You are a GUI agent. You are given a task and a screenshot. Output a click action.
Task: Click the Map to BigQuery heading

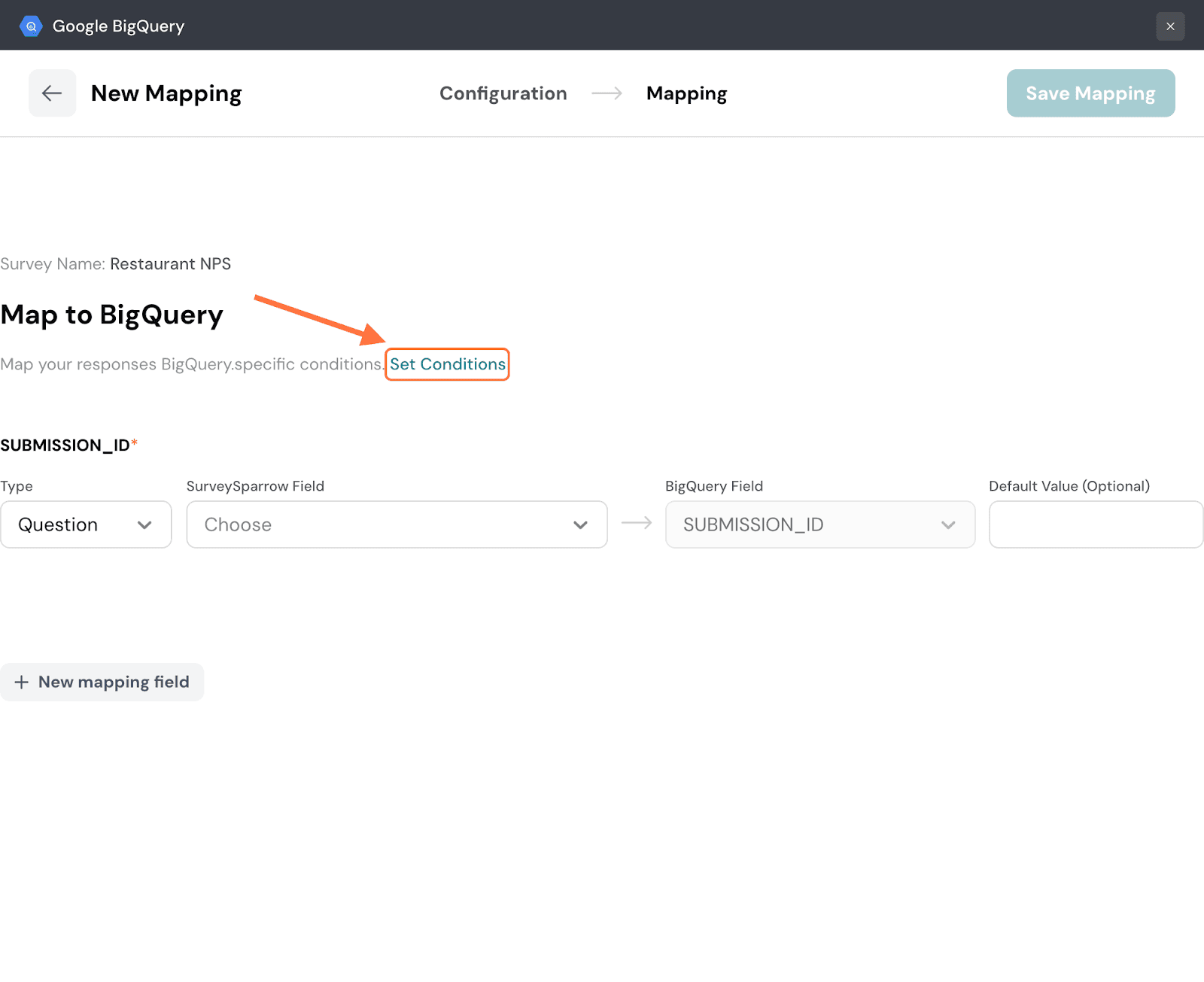(112, 315)
